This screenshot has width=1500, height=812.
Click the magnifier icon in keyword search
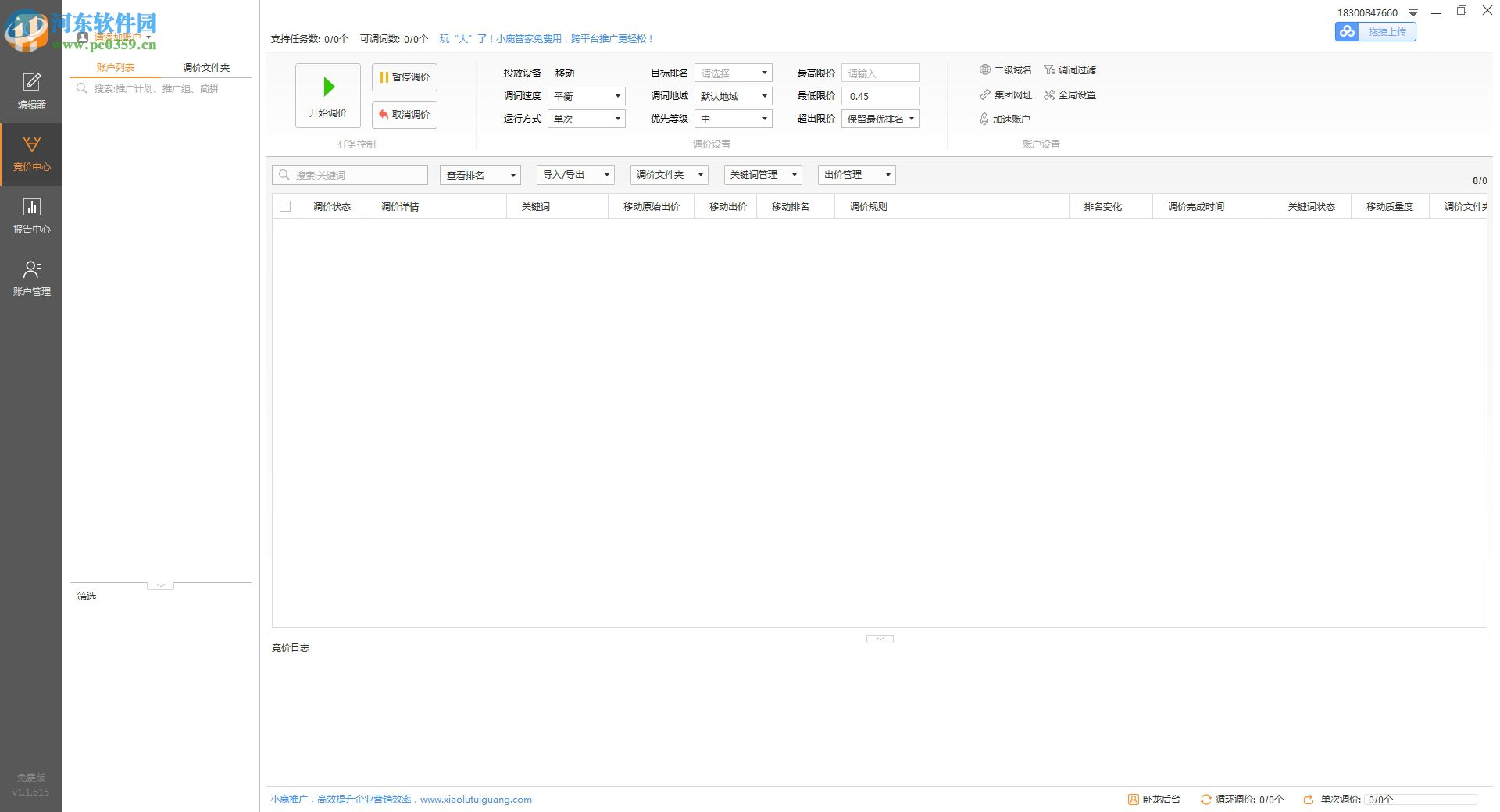coord(284,175)
